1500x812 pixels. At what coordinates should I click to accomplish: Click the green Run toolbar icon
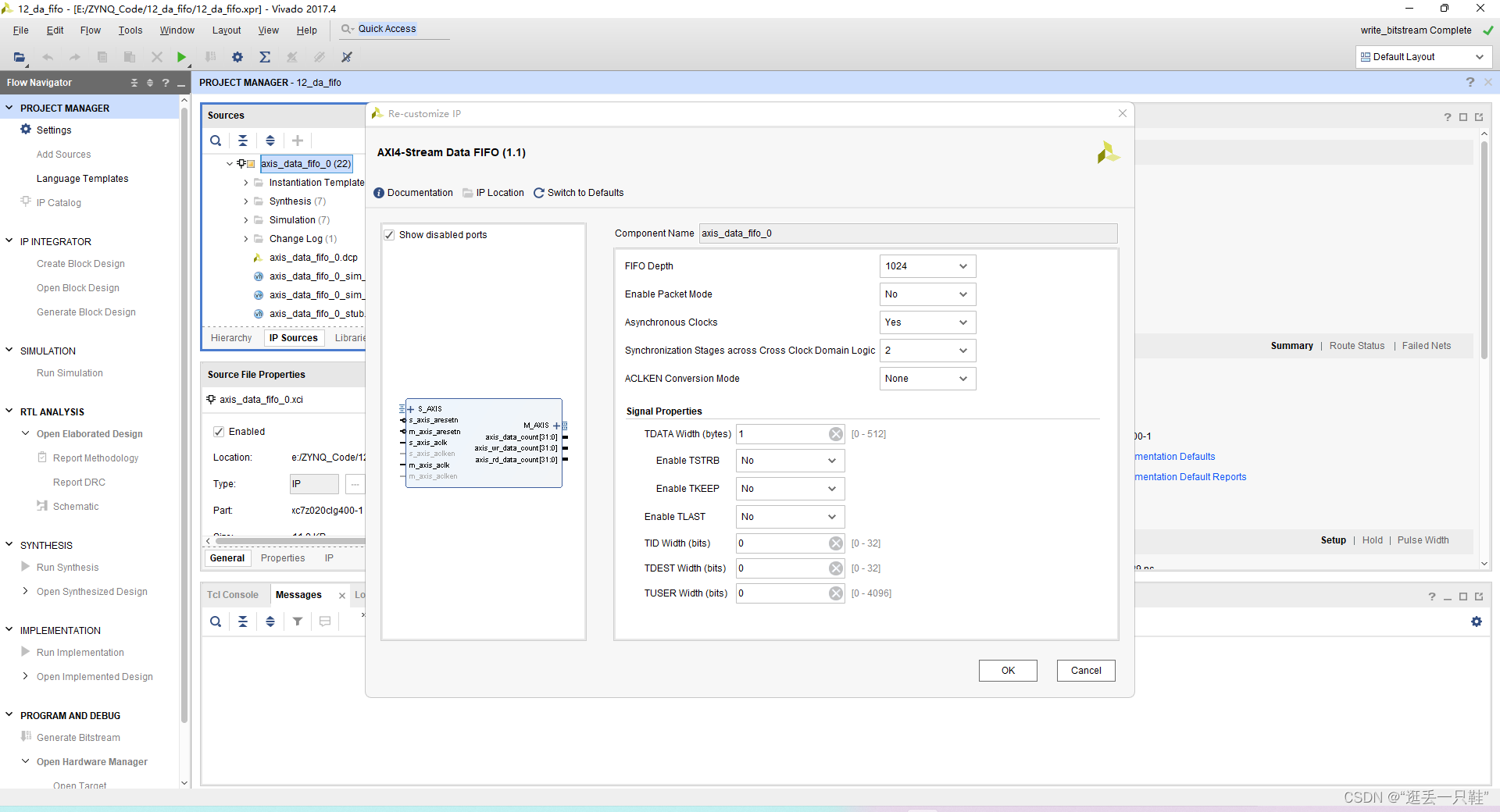point(181,57)
